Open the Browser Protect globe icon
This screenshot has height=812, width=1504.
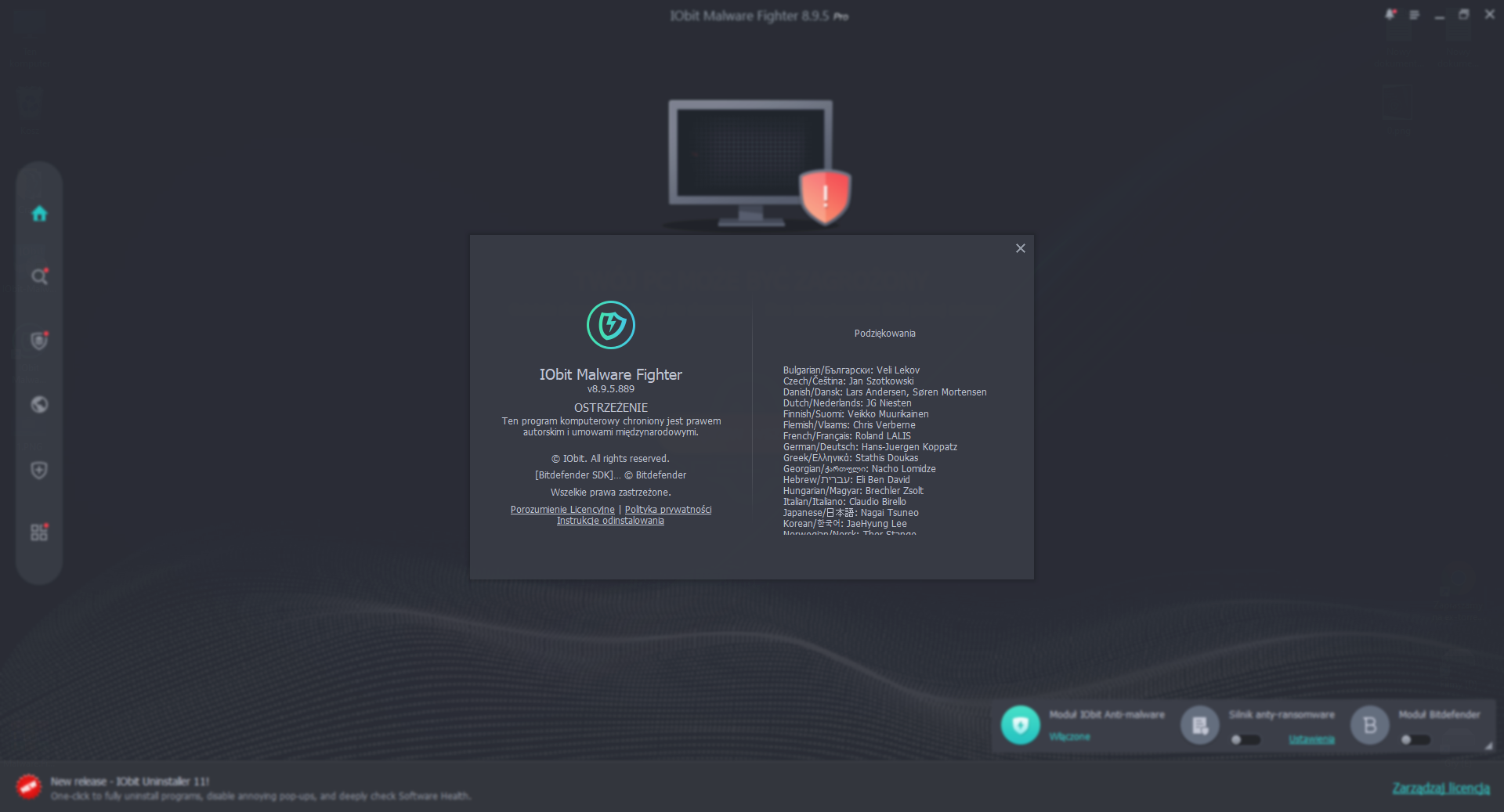click(39, 404)
